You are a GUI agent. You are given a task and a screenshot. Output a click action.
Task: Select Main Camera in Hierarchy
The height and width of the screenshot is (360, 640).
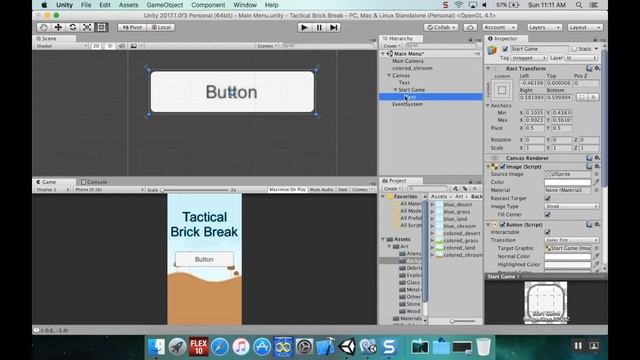coord(408,61)
